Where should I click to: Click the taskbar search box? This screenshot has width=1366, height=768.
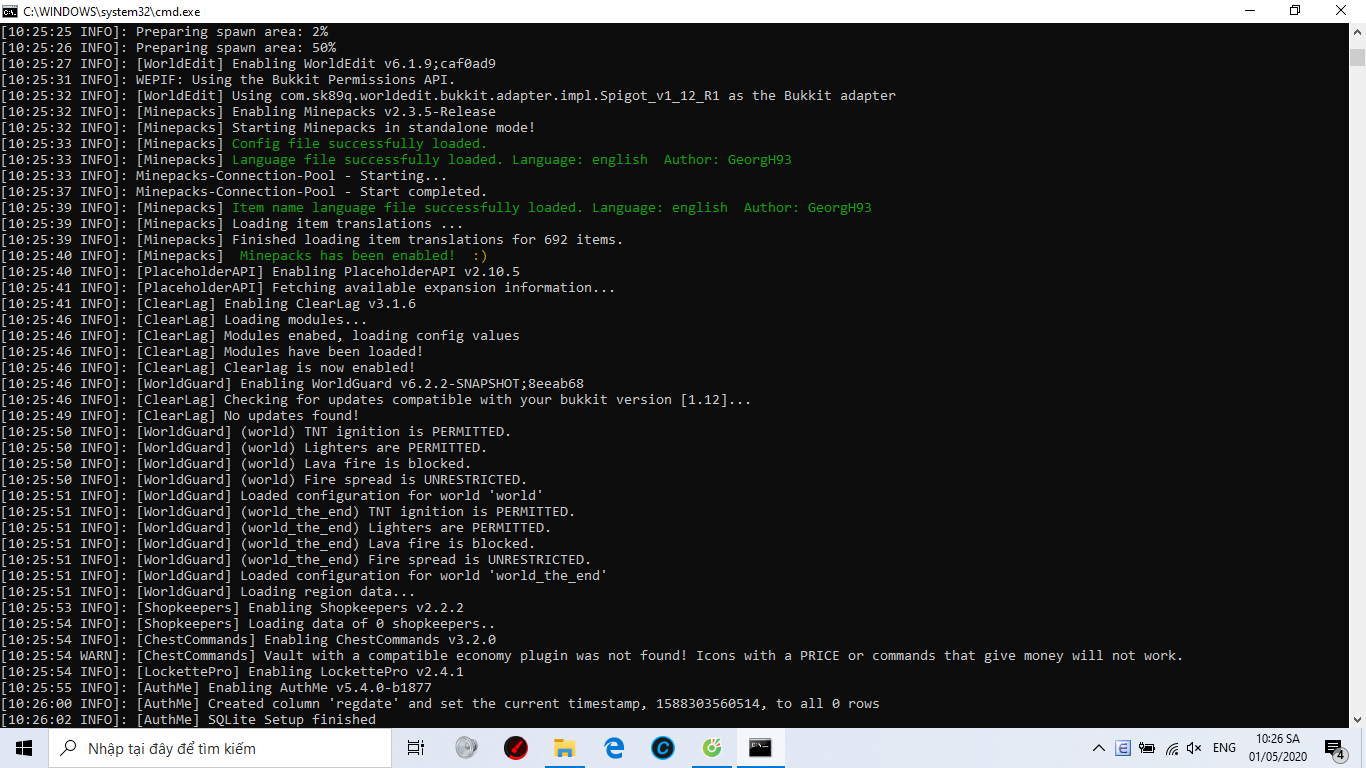point(220,748)
